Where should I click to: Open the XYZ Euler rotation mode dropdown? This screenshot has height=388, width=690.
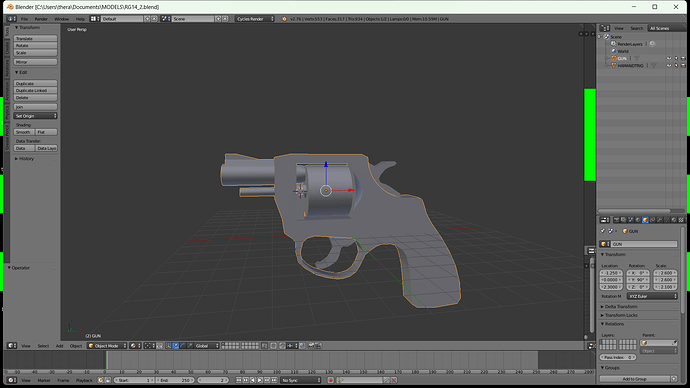tap(652, 296)
